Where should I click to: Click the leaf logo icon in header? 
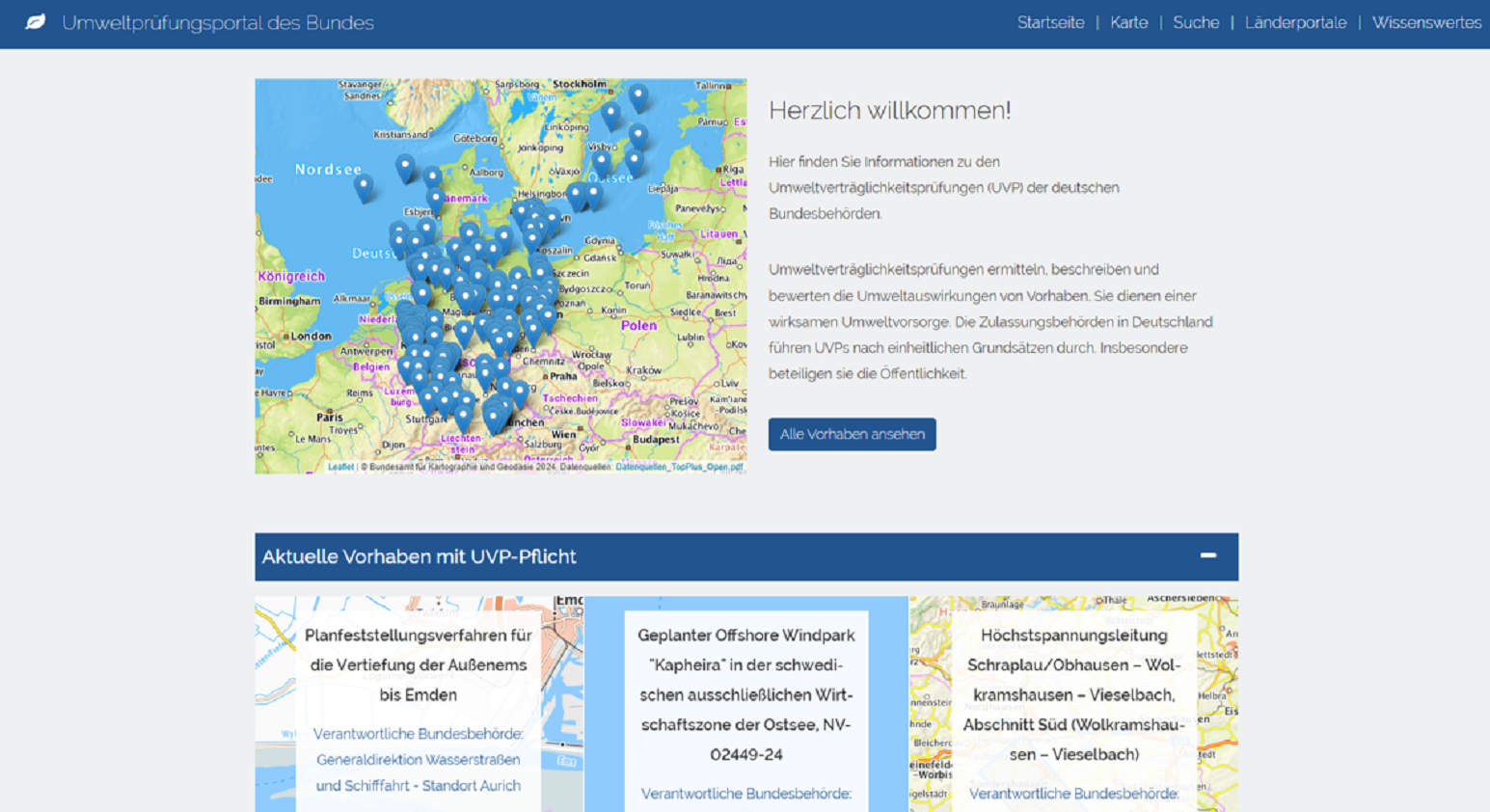point(35,22)
